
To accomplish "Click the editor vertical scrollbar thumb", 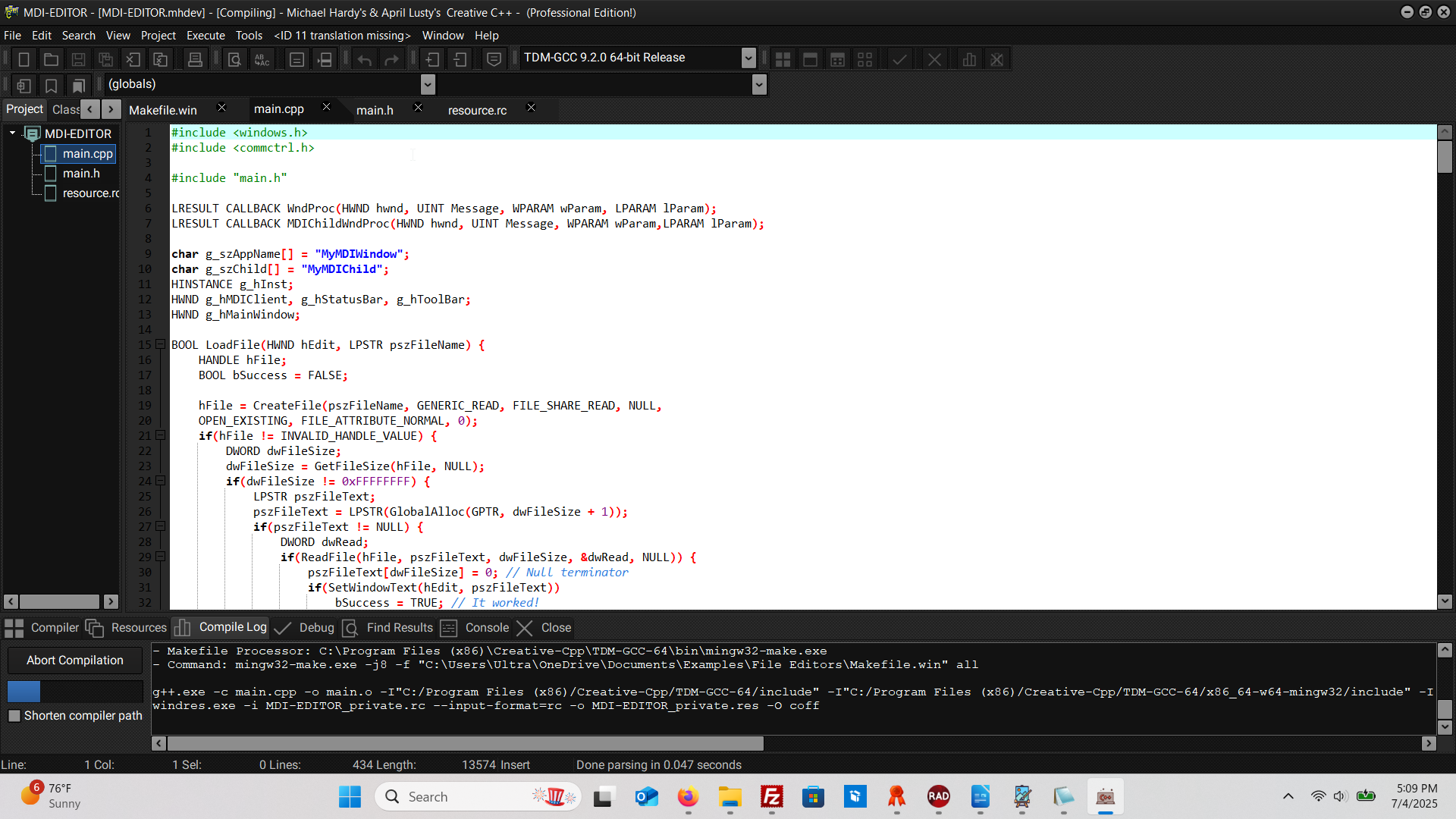I will pos(1445,157).
